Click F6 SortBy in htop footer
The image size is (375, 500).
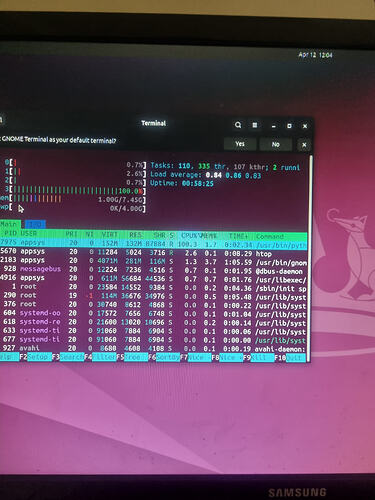(x=164, y=357)
